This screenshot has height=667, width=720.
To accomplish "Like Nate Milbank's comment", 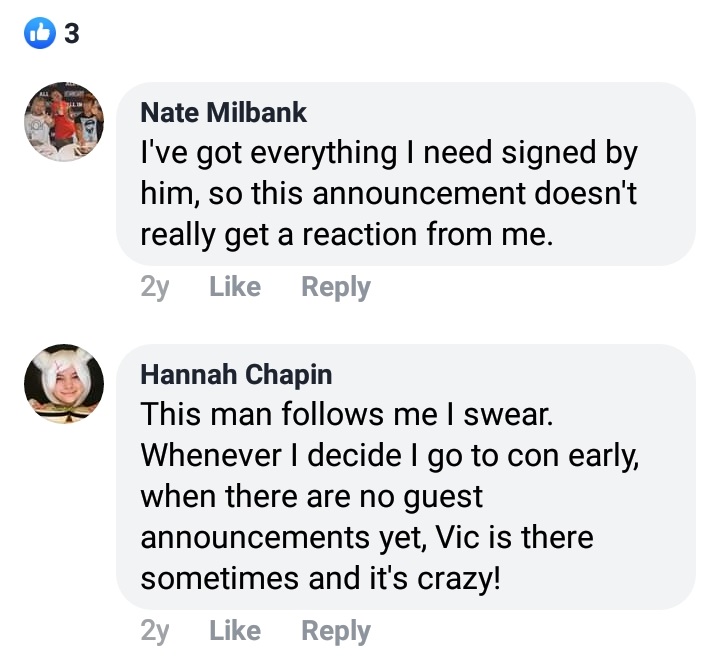I will click(x=235, y=286).
